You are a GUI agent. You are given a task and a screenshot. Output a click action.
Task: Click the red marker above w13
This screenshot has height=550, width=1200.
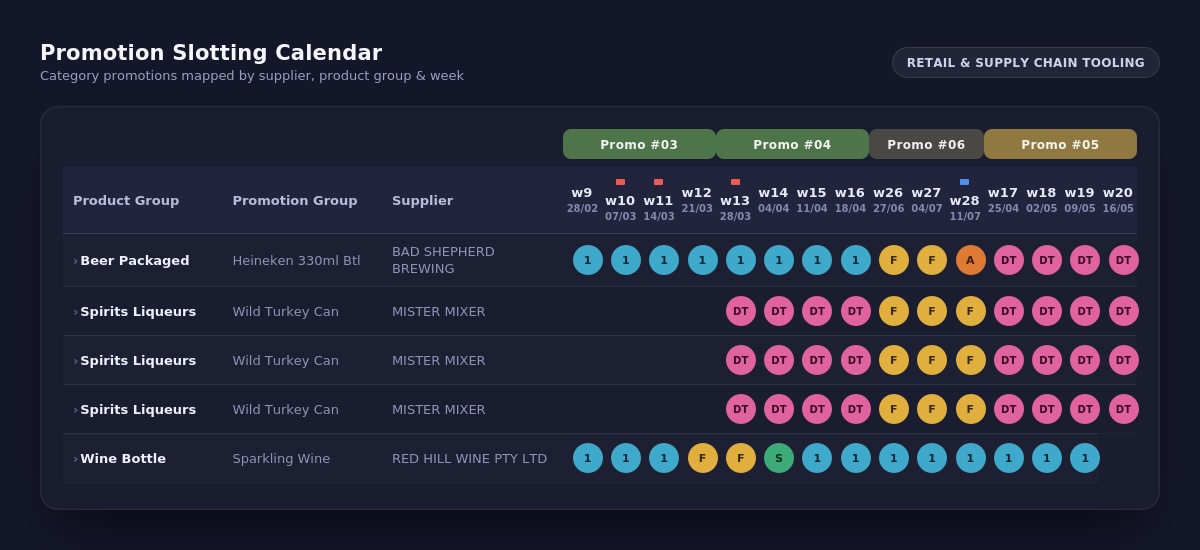click(x=735, y=182)
